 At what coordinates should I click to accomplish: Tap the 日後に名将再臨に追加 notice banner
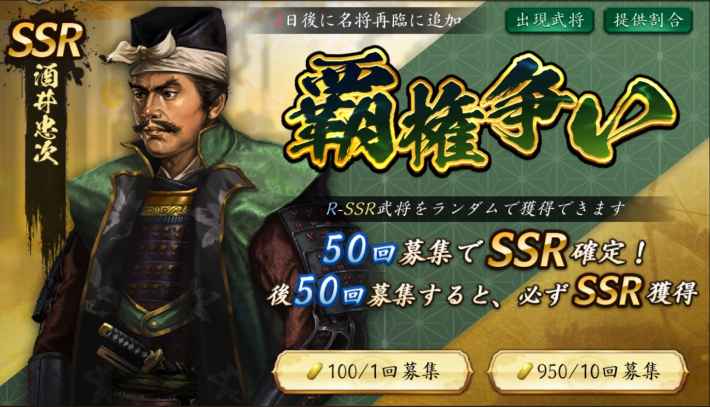point(370,20)
